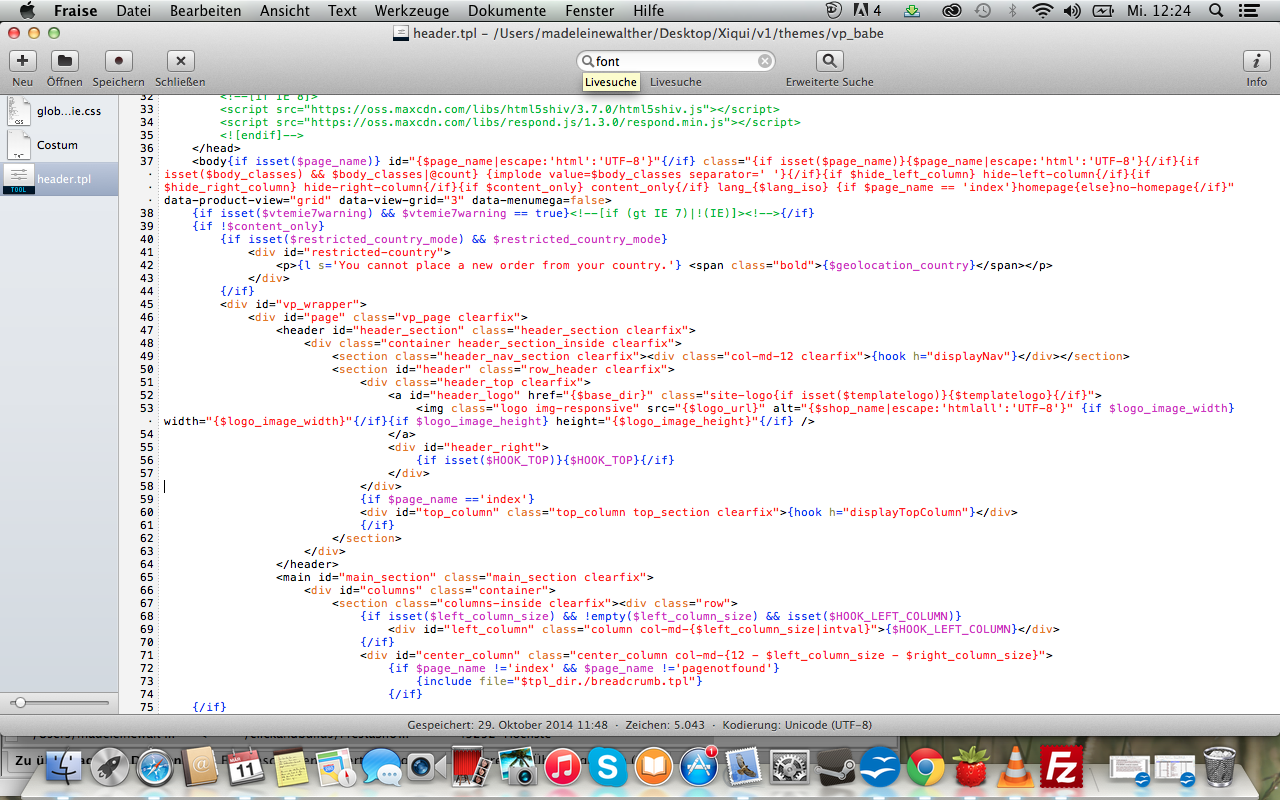Open the Dokumente menu

click(507, 11)
